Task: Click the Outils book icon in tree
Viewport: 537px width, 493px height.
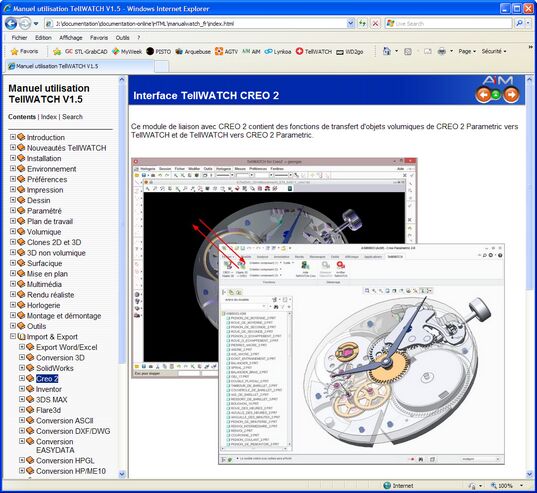Action: [21, 326]
